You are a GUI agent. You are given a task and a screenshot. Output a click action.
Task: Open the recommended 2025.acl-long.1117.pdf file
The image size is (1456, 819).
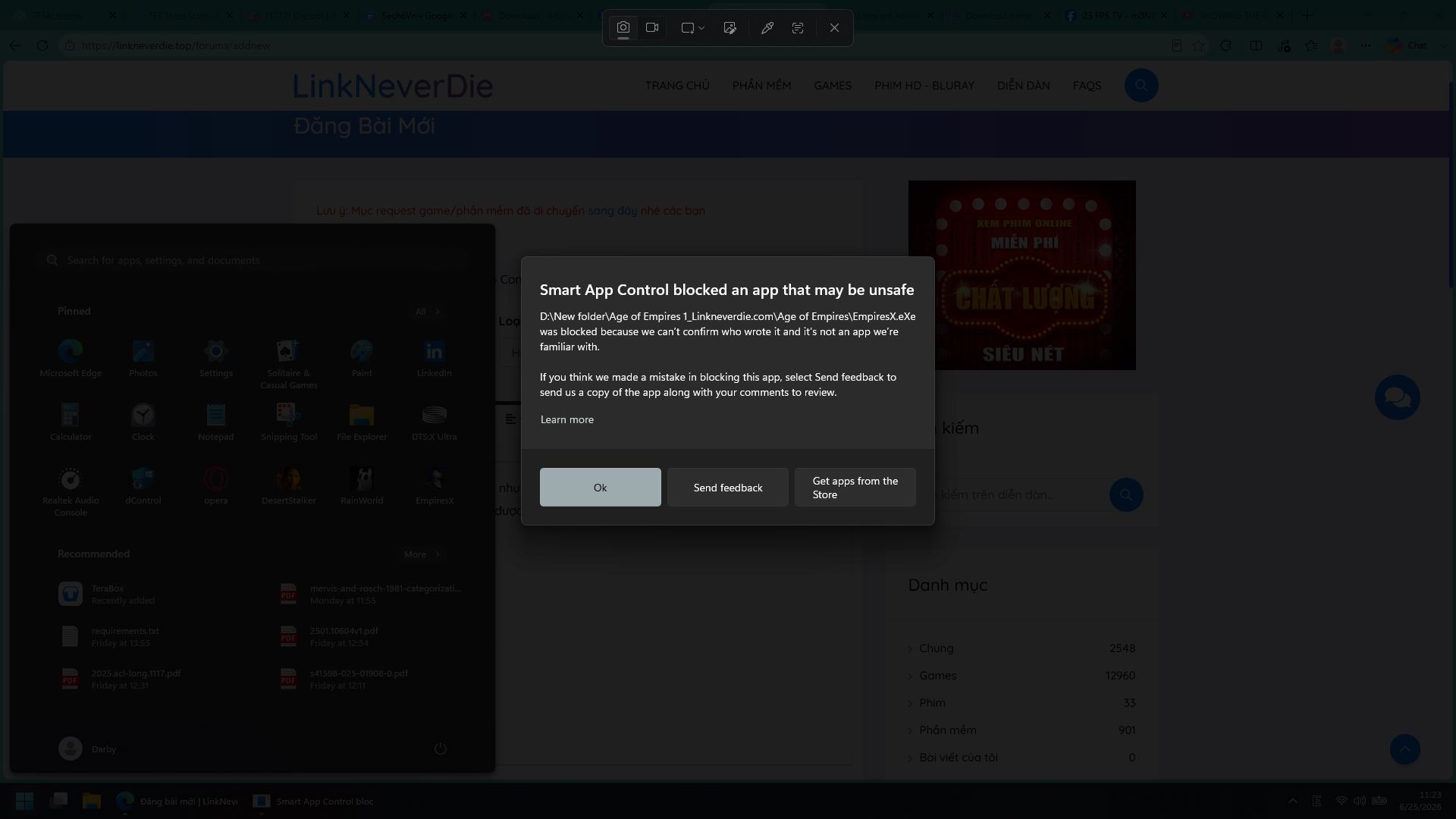point(143,679)
